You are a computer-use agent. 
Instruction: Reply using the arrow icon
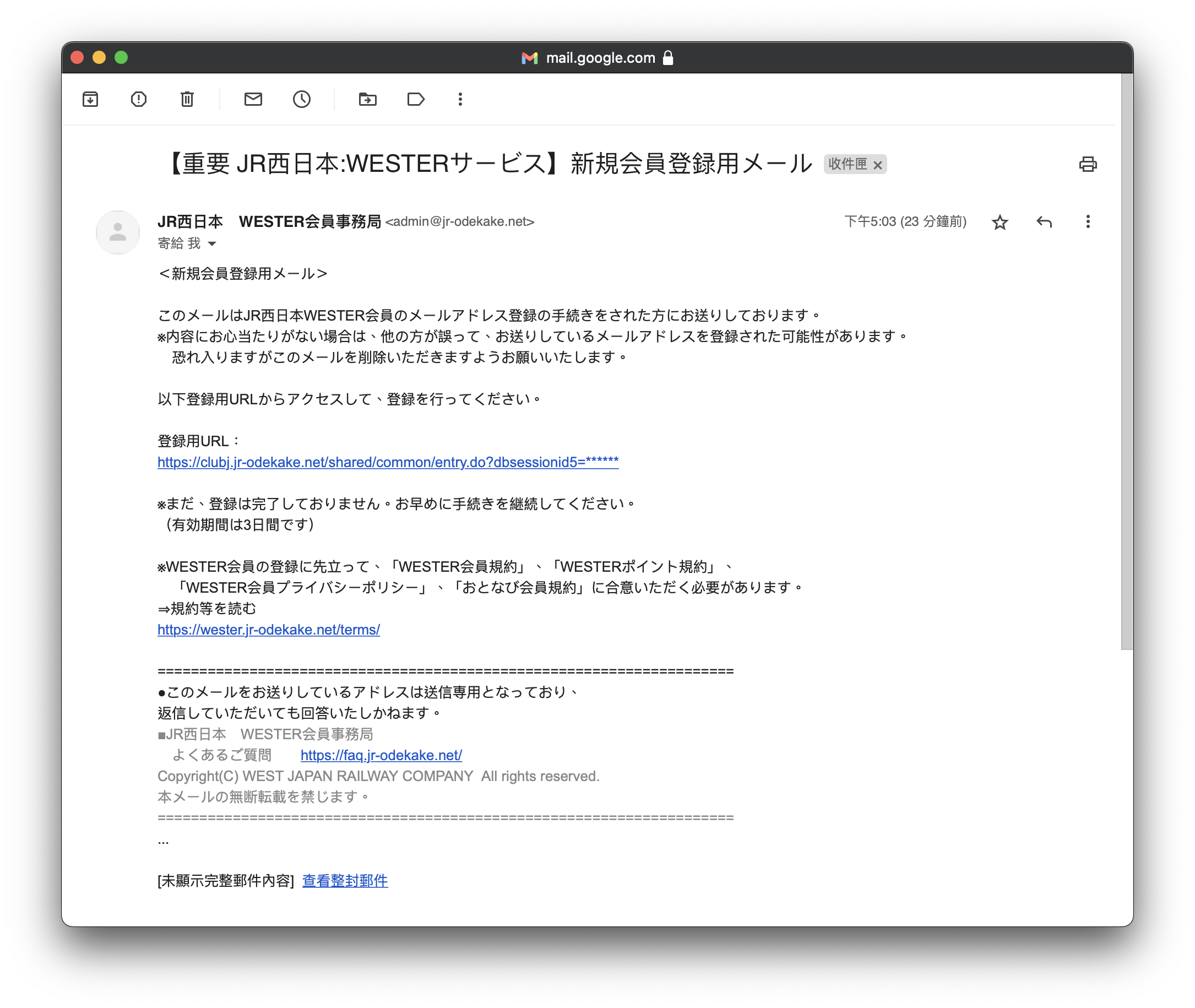point(1044,222)
